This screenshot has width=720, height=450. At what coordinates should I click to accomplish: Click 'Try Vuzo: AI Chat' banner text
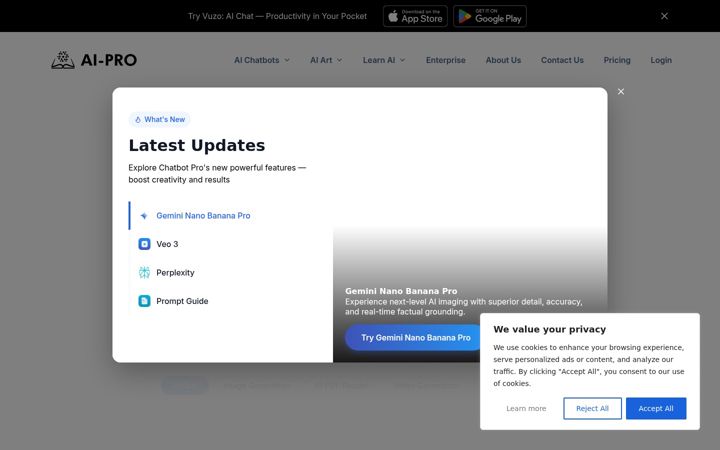pos(277,16)
